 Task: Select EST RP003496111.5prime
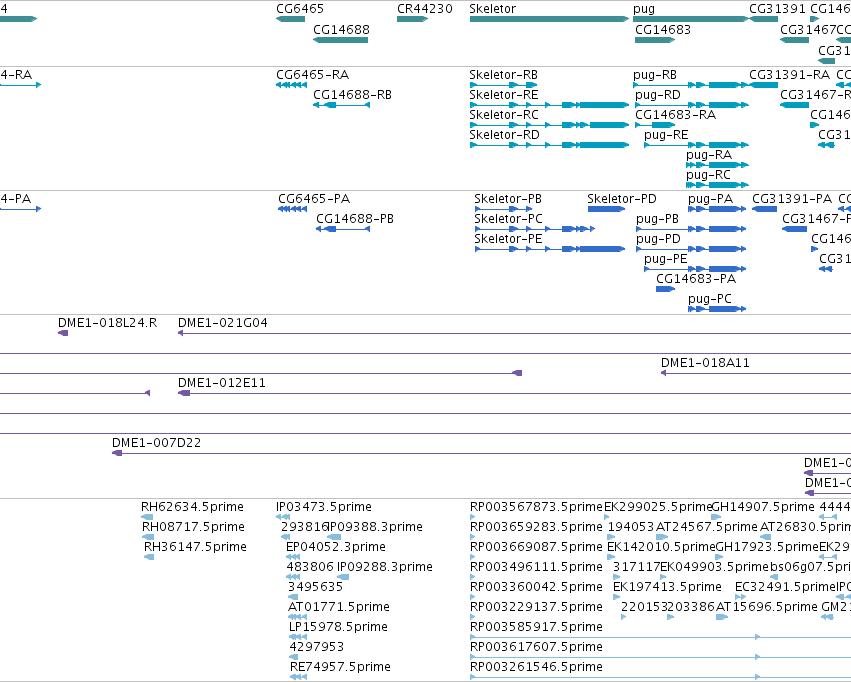(x=473, y=577)
